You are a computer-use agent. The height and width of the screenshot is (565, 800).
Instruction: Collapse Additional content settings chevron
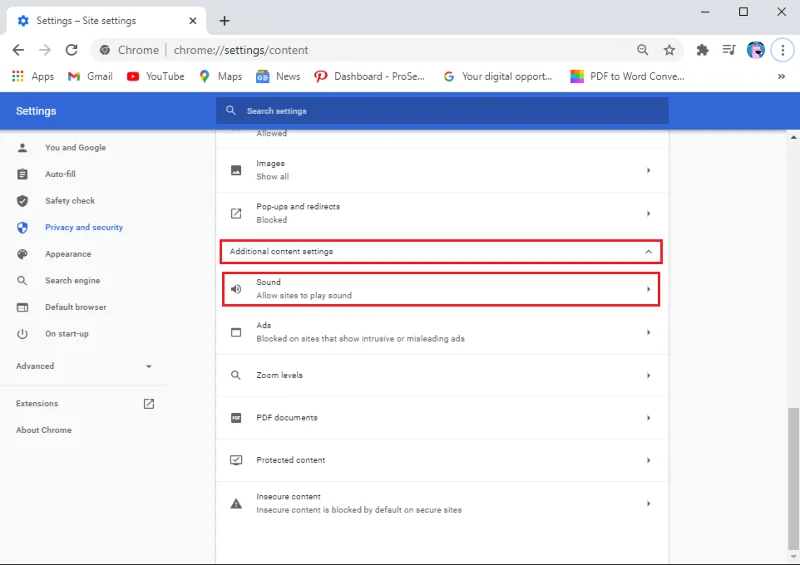click(x=648, y=252)
